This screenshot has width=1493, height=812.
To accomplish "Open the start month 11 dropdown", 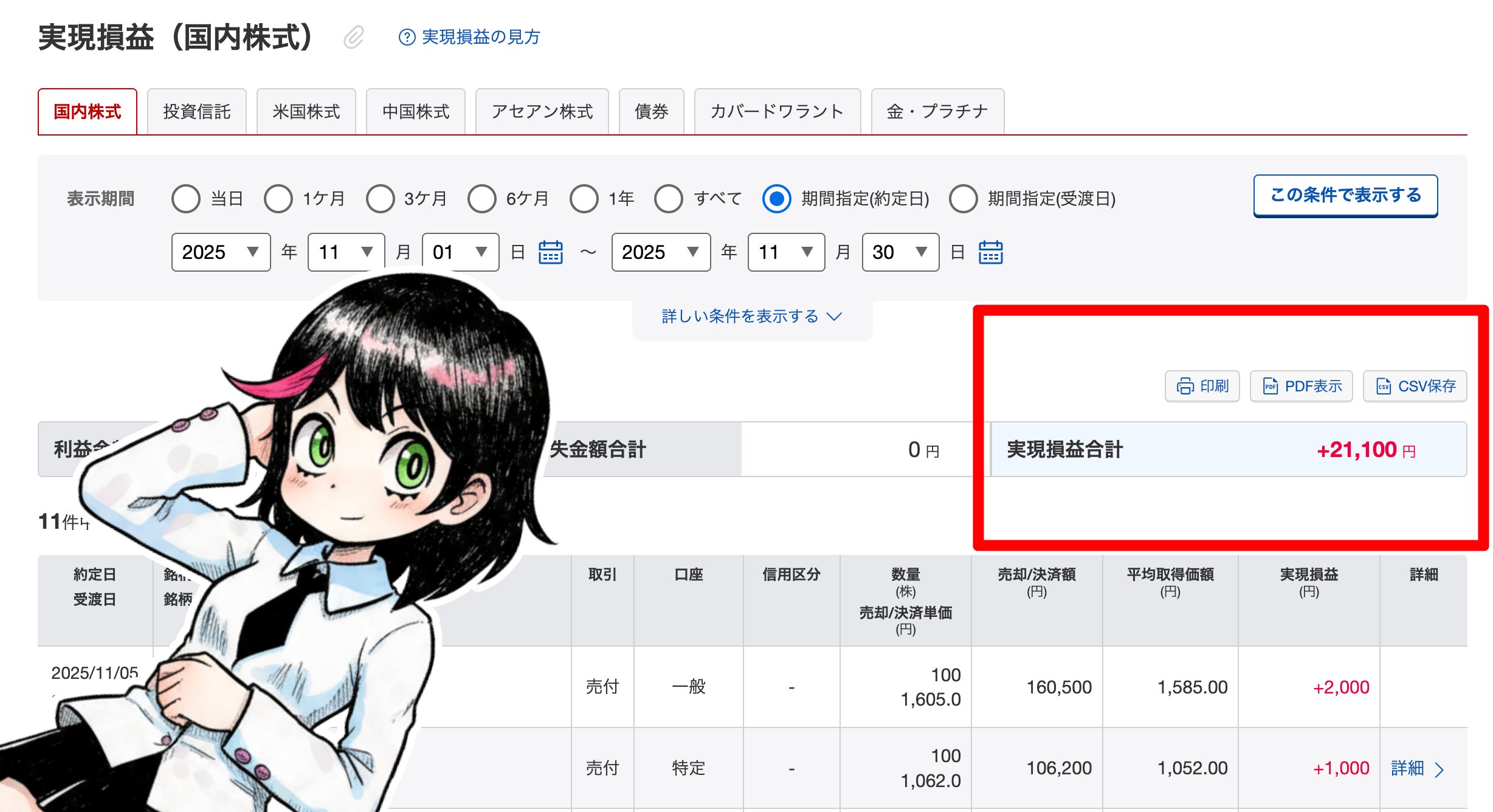I will (345, 252).
